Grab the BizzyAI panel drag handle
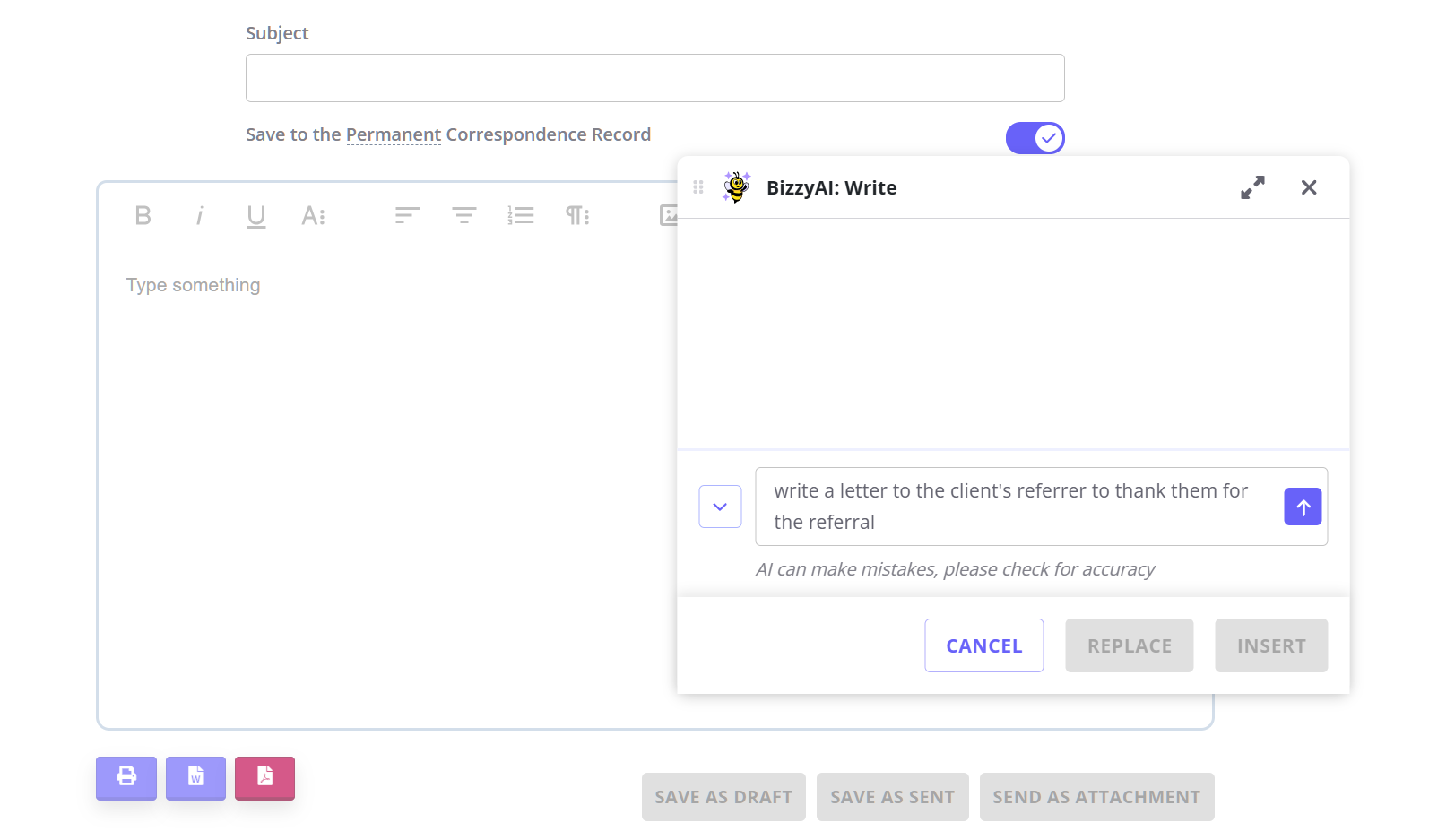 point(698,187)
